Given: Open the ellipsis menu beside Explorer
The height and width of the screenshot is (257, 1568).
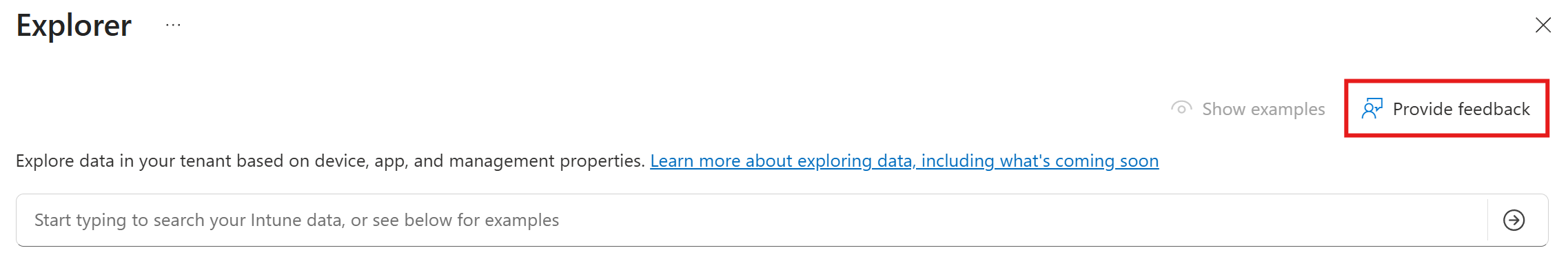Looking at the screenshot, I should [173, 25].
